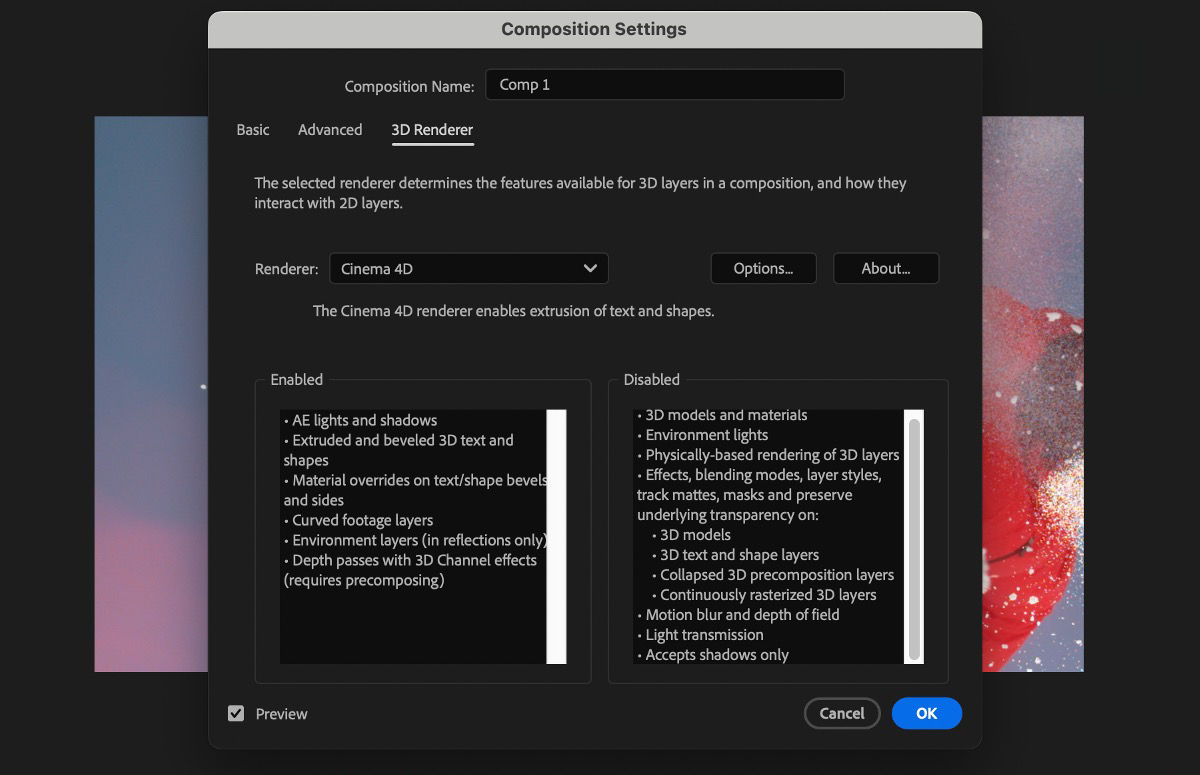This screenshot has width=1200, height=775.
Task: Click the About button
Action: pyautogui.click(x=886, y=268)
